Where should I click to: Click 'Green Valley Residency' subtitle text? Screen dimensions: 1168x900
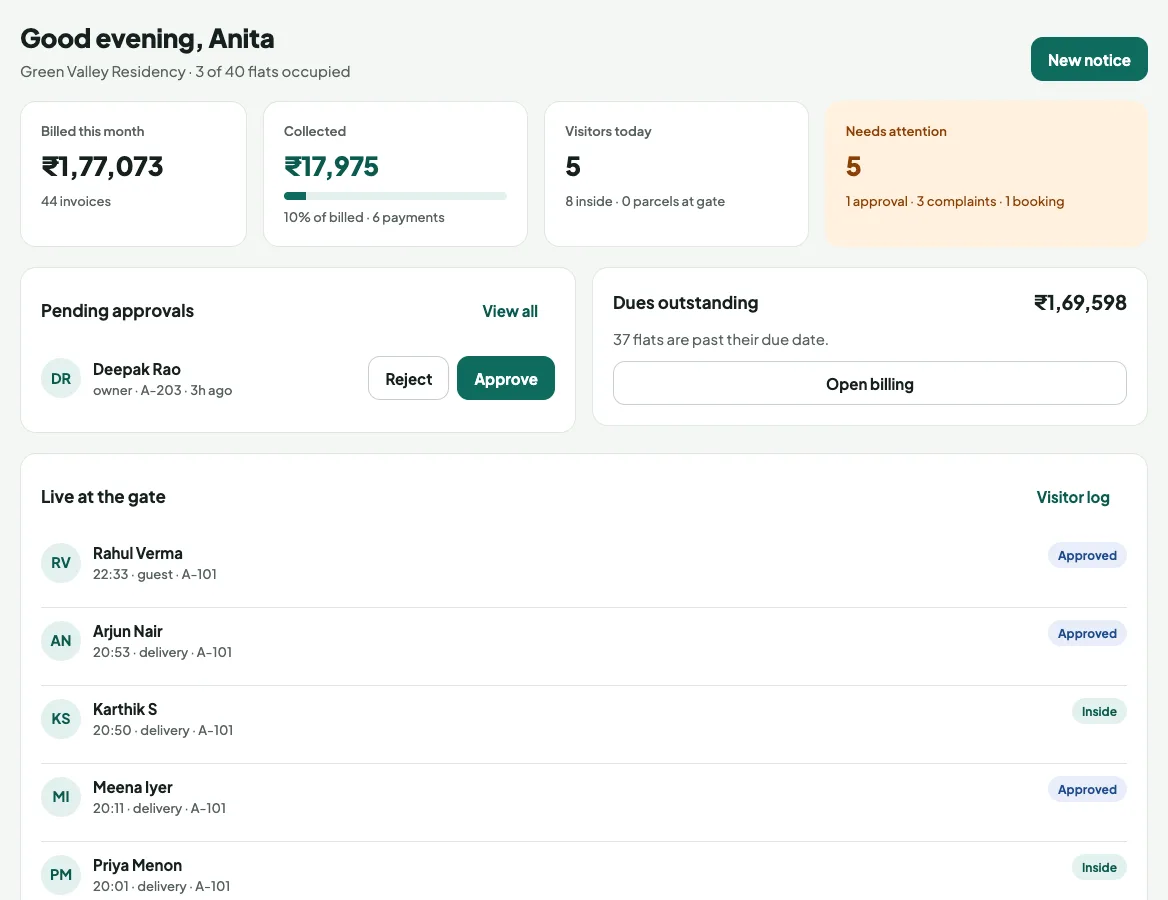pos(103,72)
